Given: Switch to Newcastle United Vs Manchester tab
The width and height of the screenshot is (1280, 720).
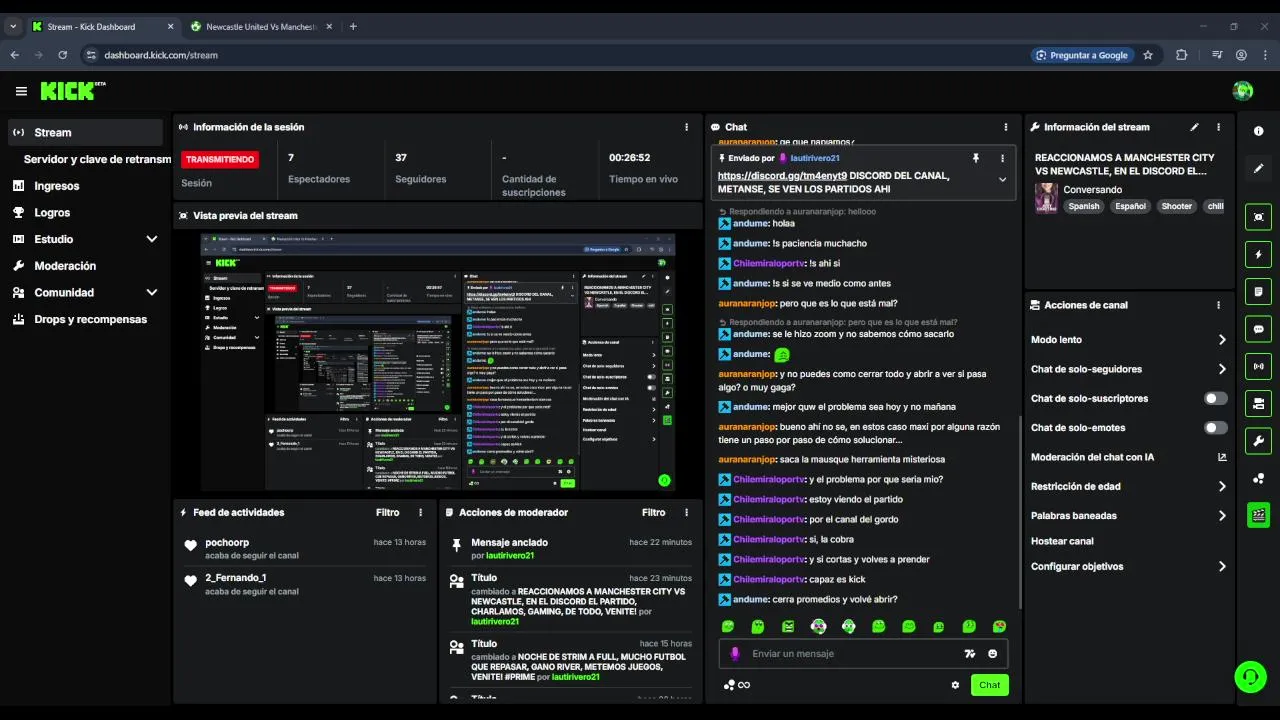Looking at the screenshot, I should point(260,27).
